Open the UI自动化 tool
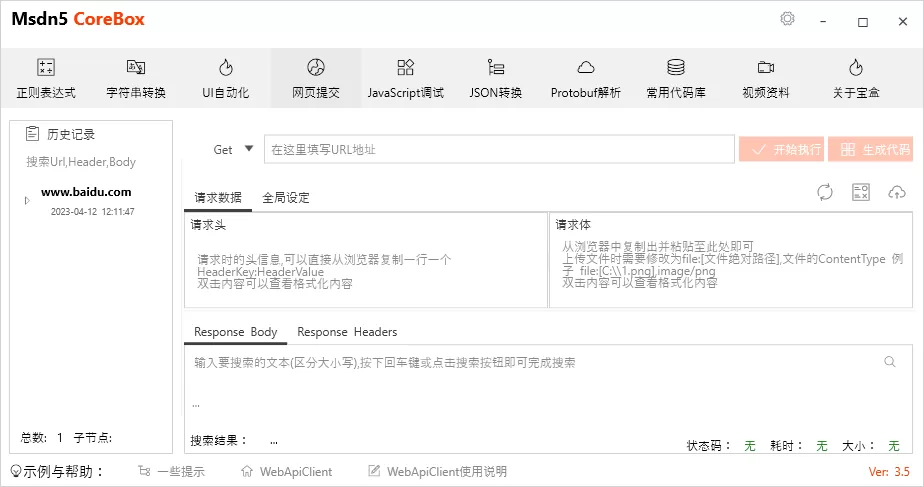The image size is (924, 487). (x=226, y=78)
